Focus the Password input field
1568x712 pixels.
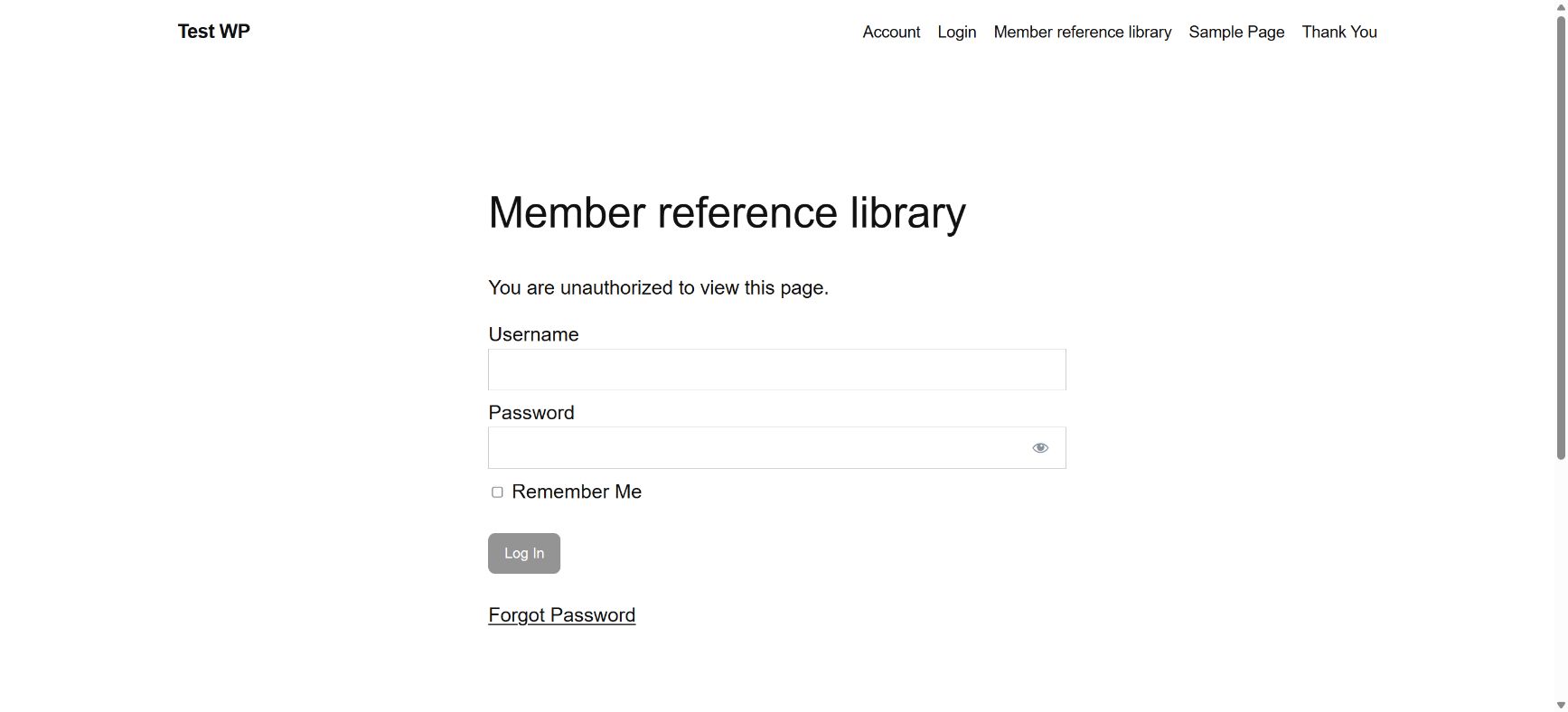[x=777, y=448]
